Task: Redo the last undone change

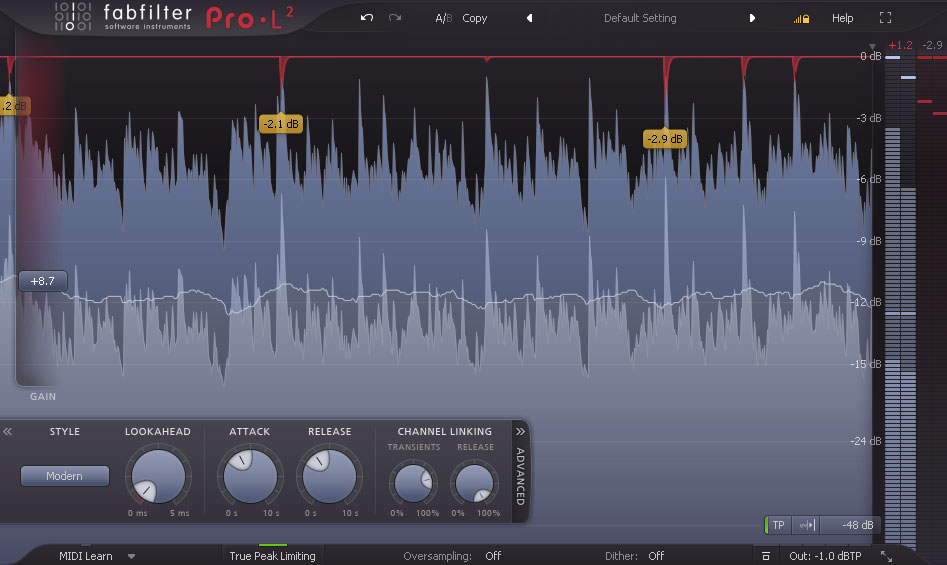Action: (x=395, y=18)
